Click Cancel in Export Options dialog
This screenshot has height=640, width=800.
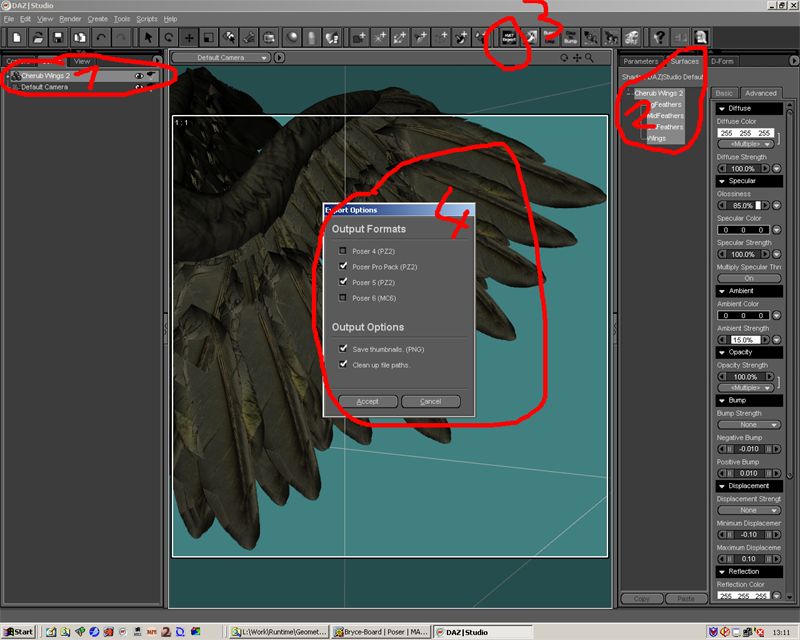click(x=431, y=401)
